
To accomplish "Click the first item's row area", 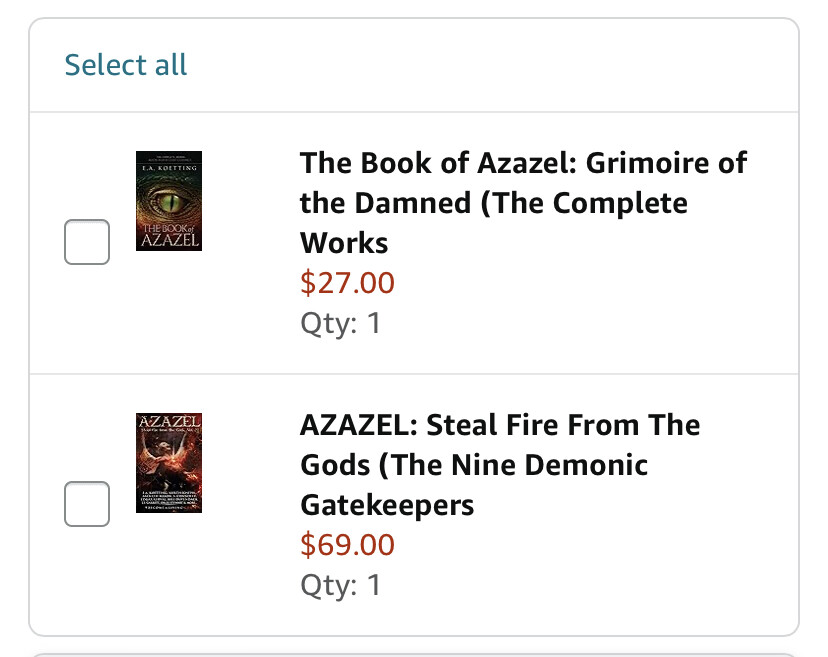I will click(414, 240).
